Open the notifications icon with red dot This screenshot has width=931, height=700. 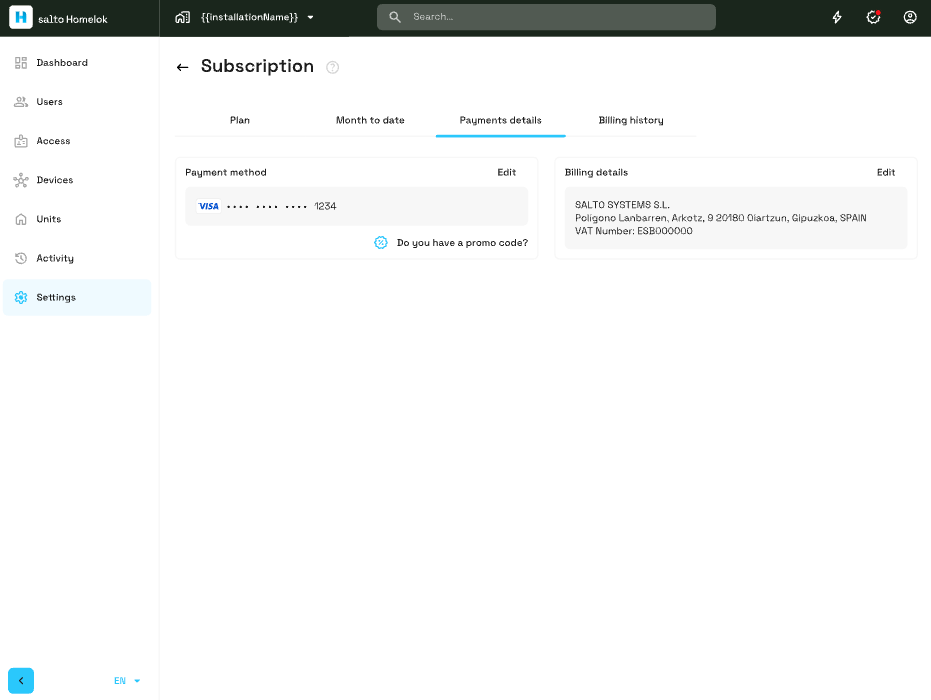873,17
